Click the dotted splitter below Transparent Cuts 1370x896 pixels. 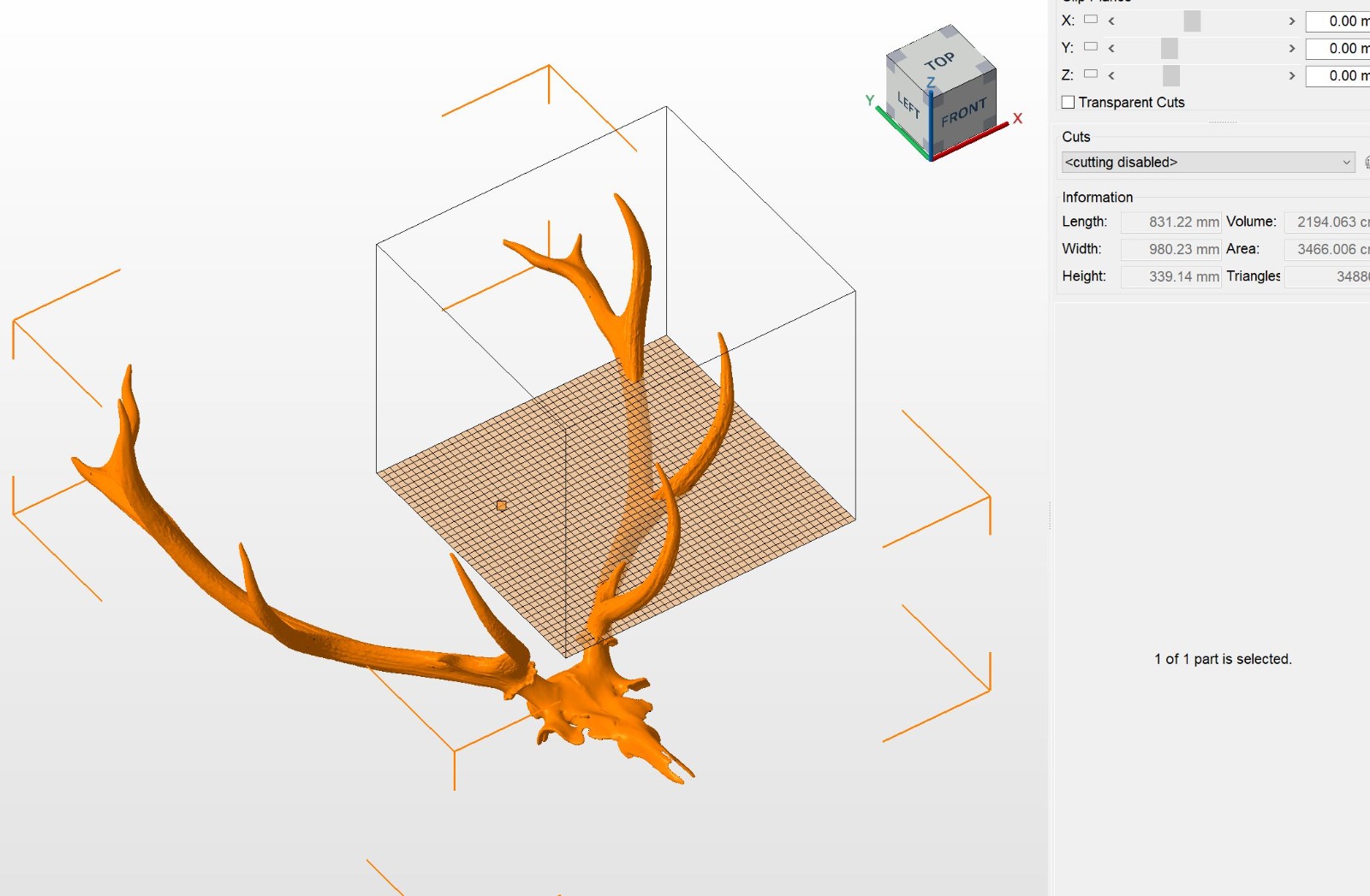(1223, 122)
